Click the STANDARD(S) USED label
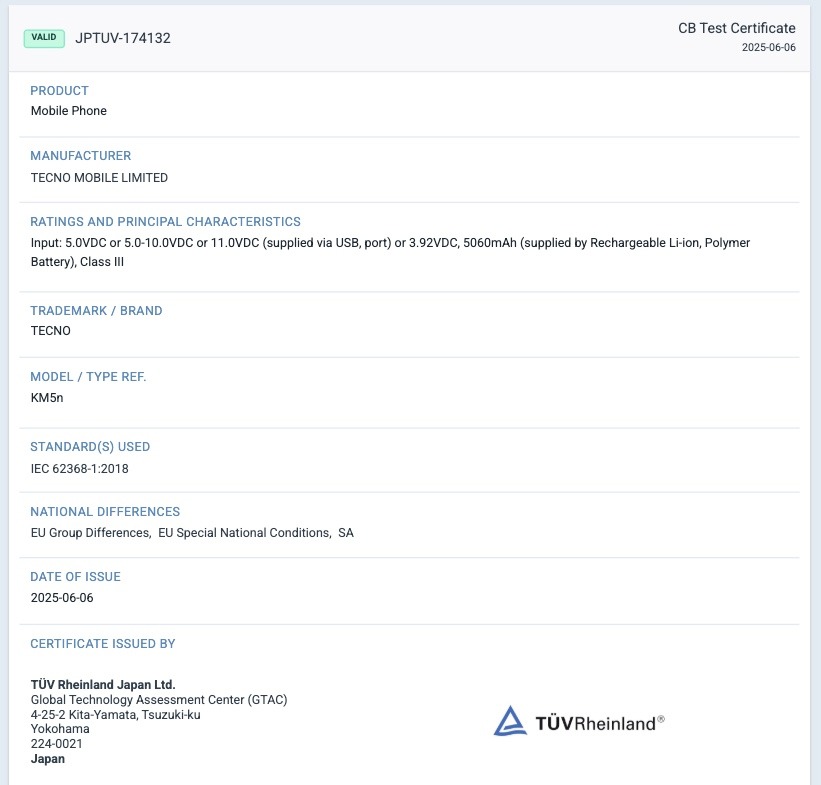This screenshot has width=821, height=785. 90,447
